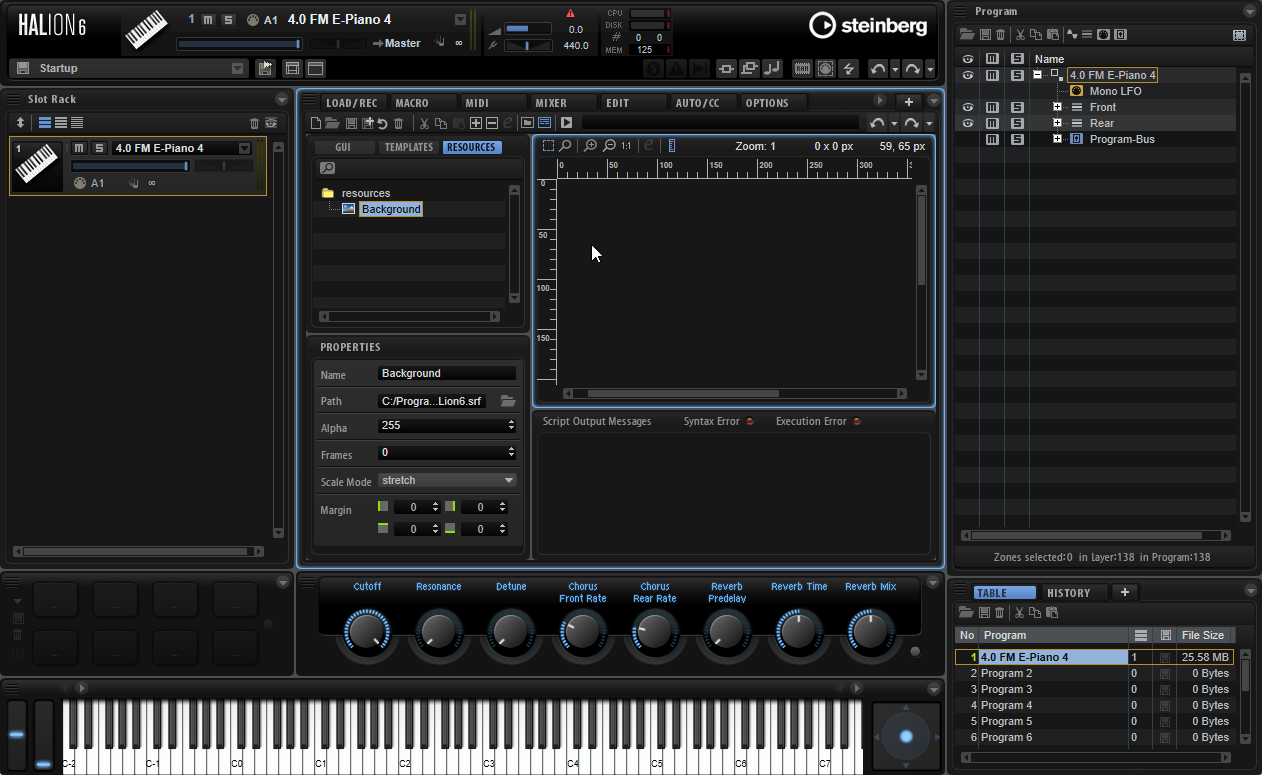Expand the Front layer in Program tree
Image resolution: width=1262 pixels, height=775 pixels.
[1057, 107]
